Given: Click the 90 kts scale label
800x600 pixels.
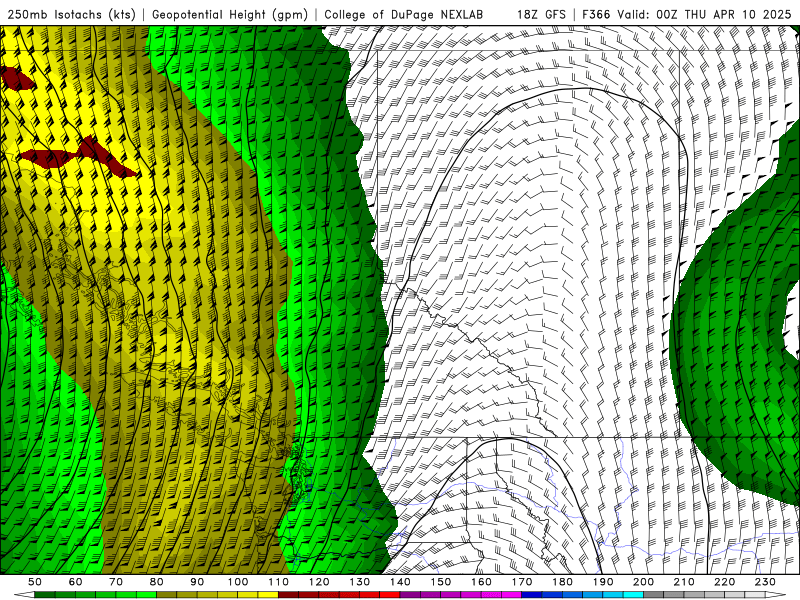Looking at the screenshot, I should (x=197, y=582).
